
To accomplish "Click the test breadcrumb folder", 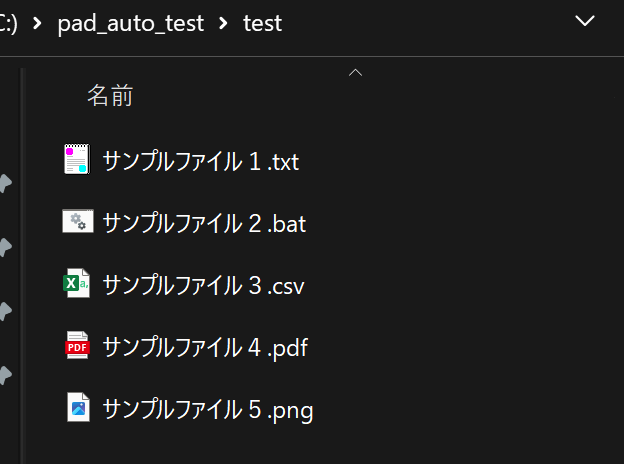I will [263, 23].
